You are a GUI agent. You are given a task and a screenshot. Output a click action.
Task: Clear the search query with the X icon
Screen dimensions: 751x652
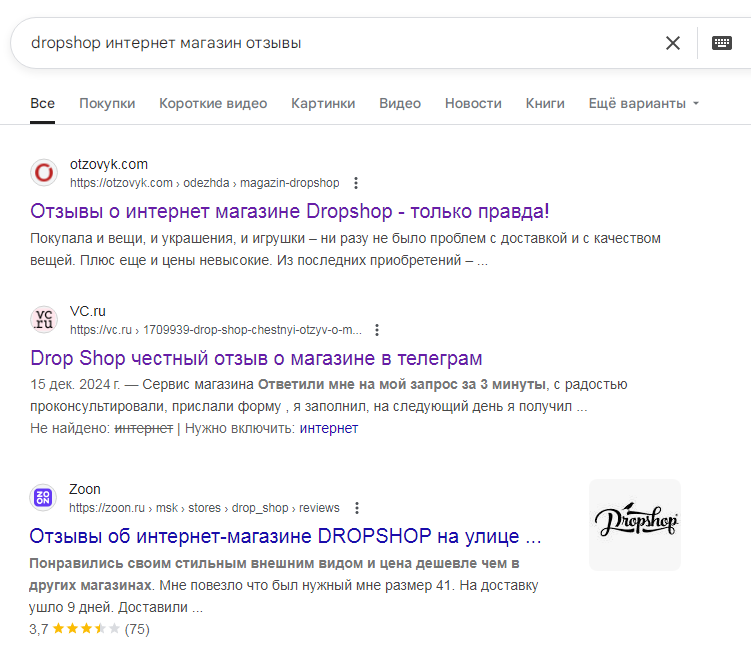(673, 43)
